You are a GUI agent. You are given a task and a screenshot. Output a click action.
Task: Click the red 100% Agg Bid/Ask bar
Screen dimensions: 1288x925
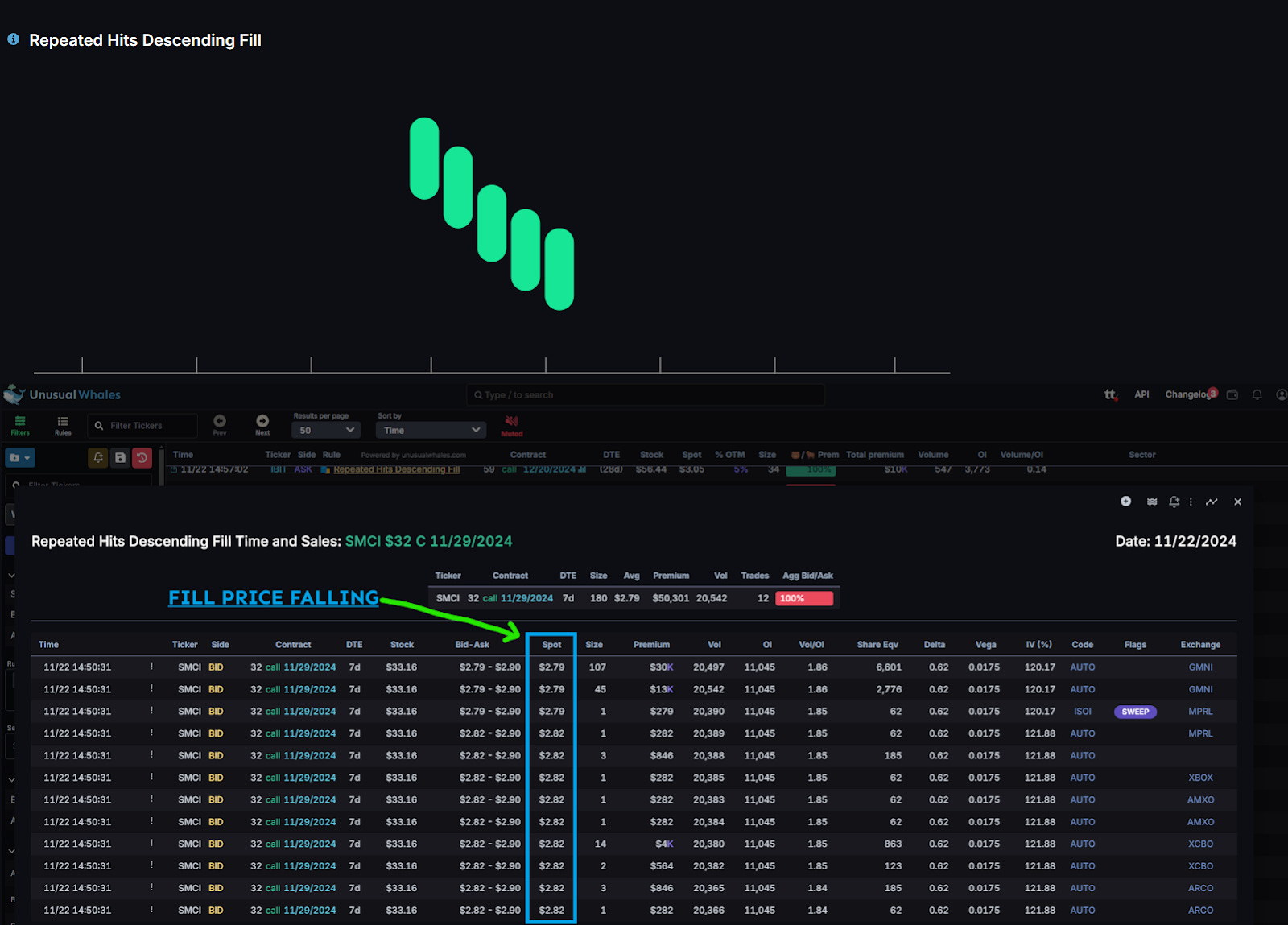803,598
